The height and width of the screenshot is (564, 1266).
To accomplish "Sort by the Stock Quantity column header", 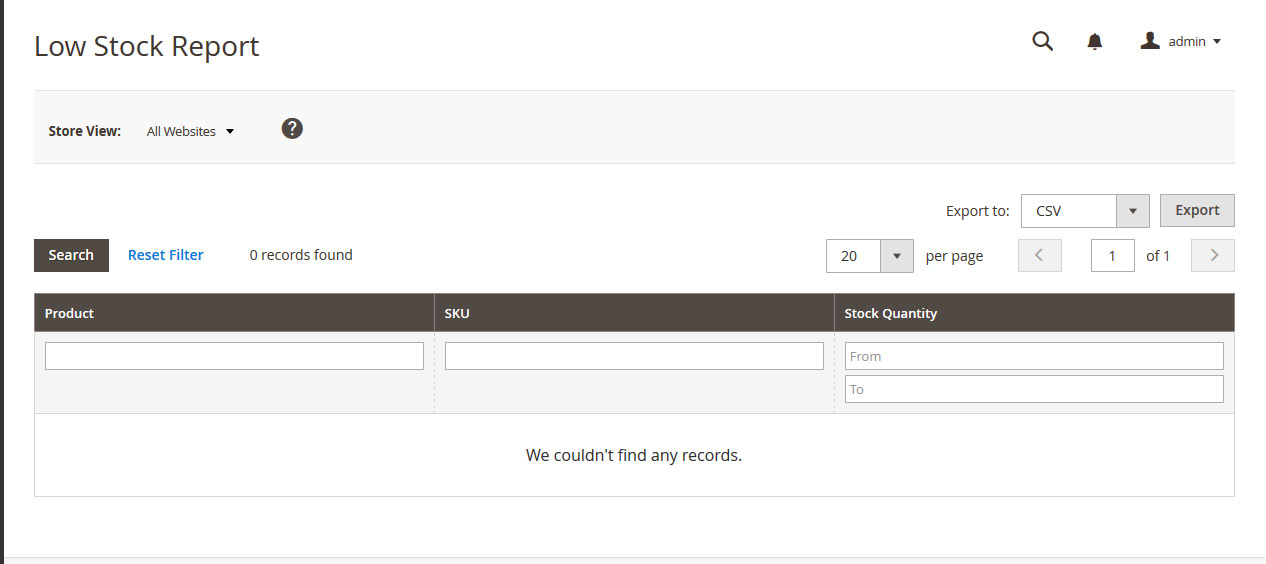I will pyautogui.click(x=890, y=313).
